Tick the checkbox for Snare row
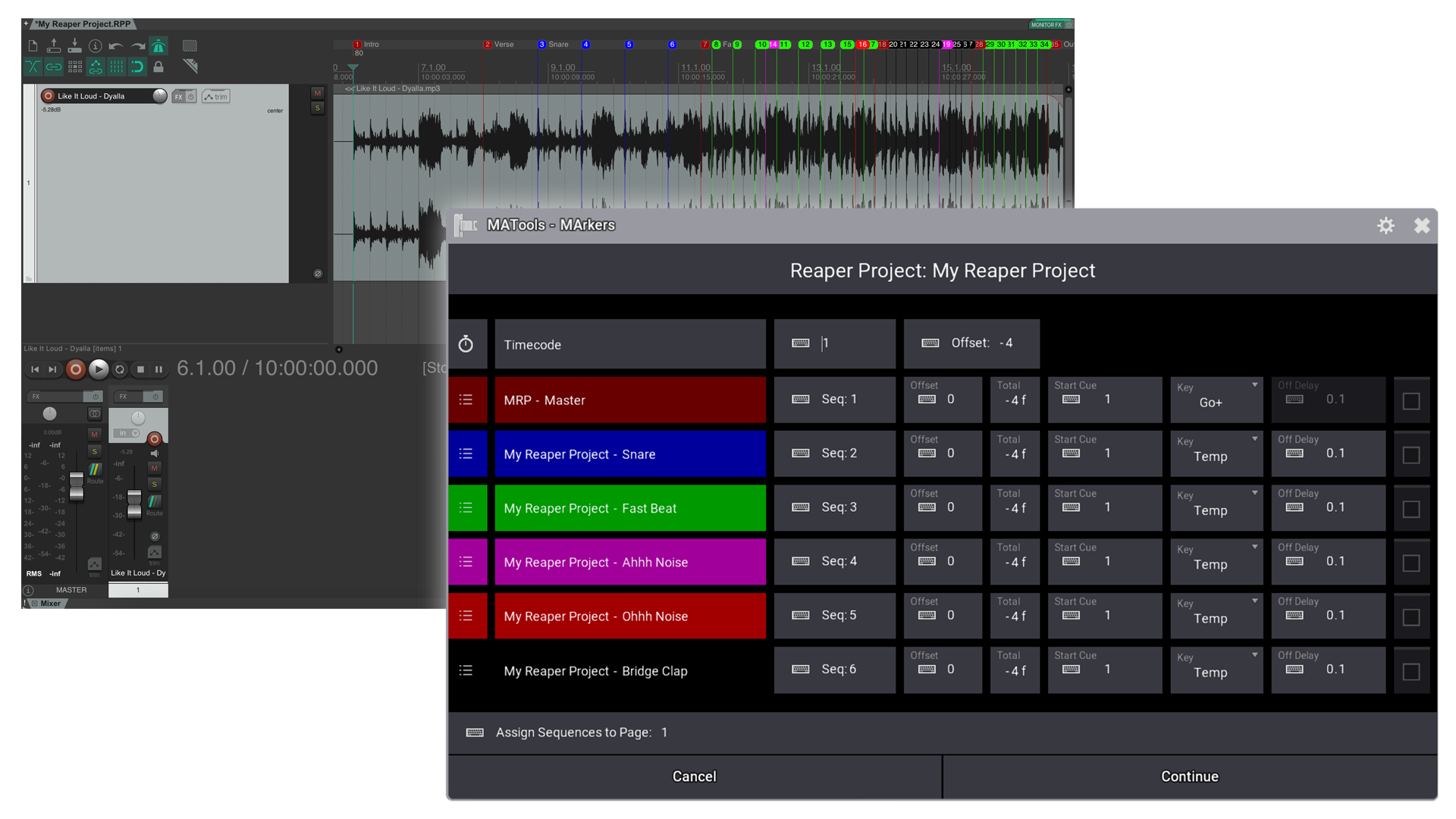1456x819 pixels. pyautogui.click(x=1411, y=455)
